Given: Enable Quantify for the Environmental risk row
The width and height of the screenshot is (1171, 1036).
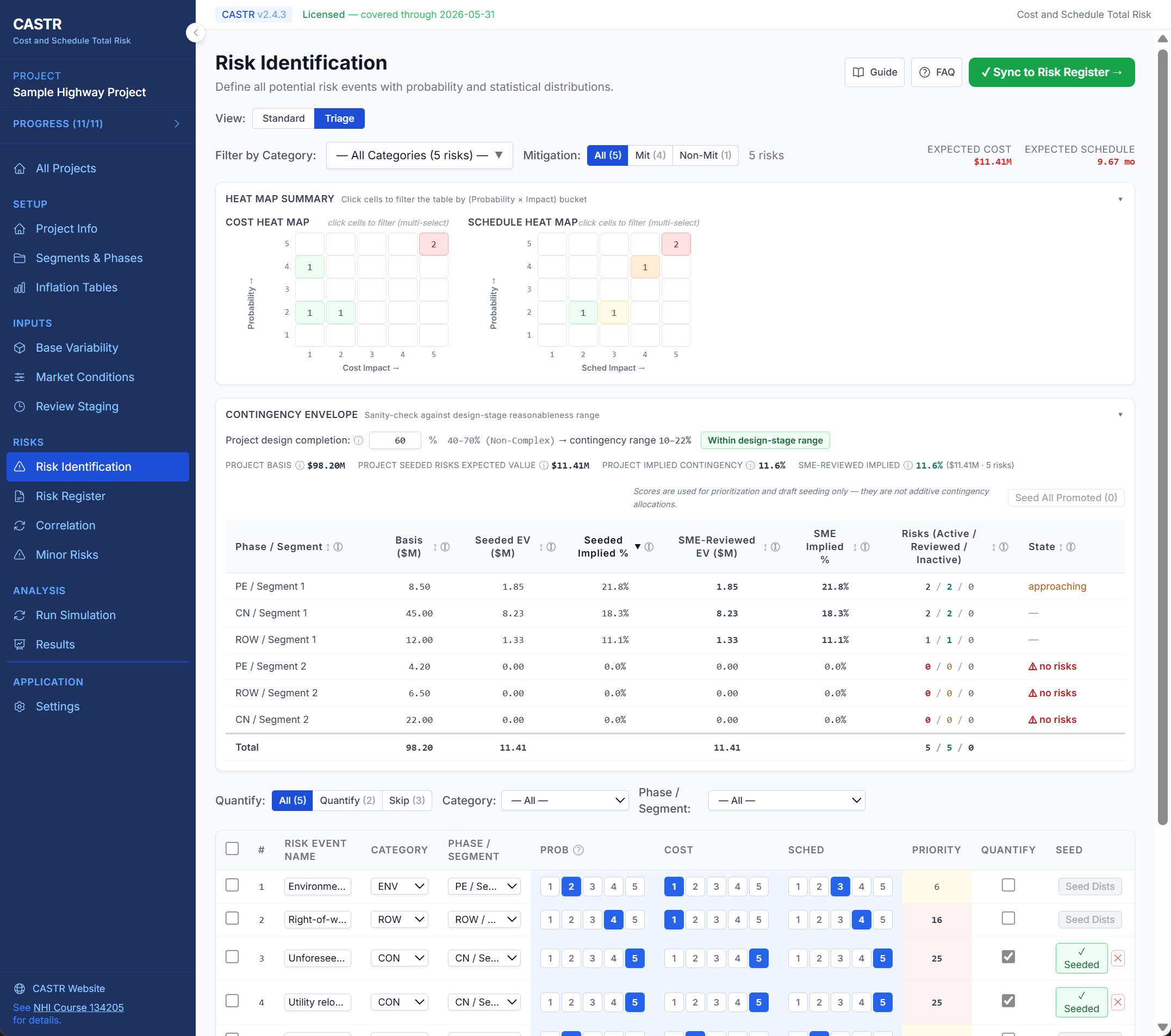Looking at the screenshot, I should coord(1008,885).
